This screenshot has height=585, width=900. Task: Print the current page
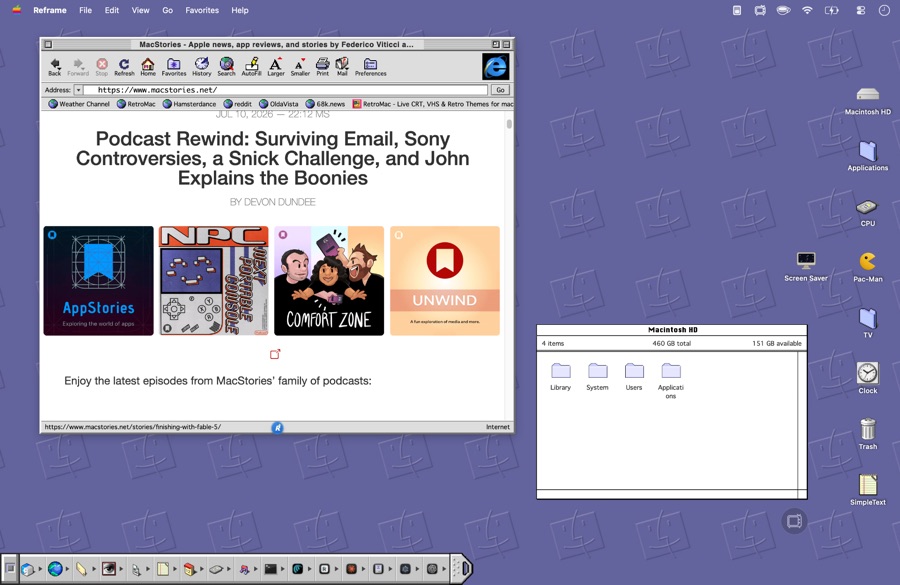coord(323,67)
